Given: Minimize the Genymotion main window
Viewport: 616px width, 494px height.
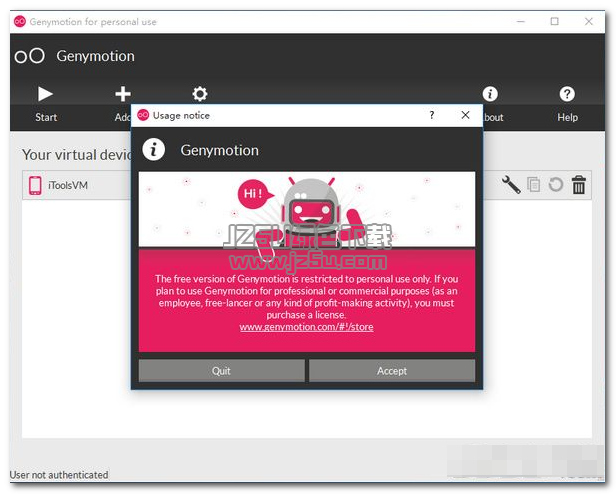Looking at the screenshot, I should point(521,21).
